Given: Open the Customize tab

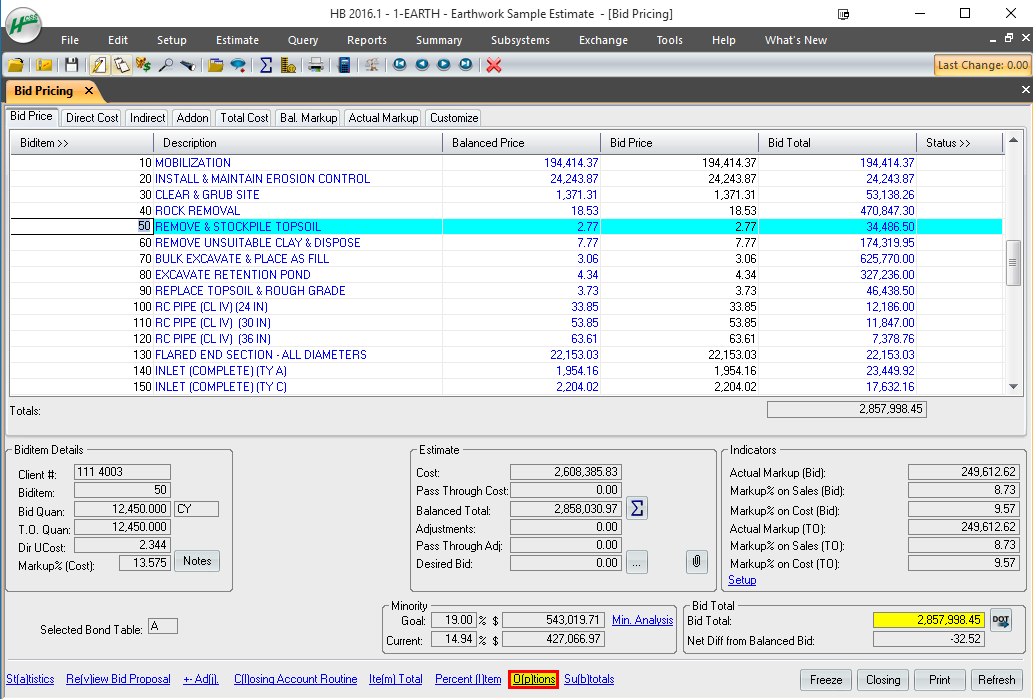Looking at the screenshot, I should click(x=454, y=118).
